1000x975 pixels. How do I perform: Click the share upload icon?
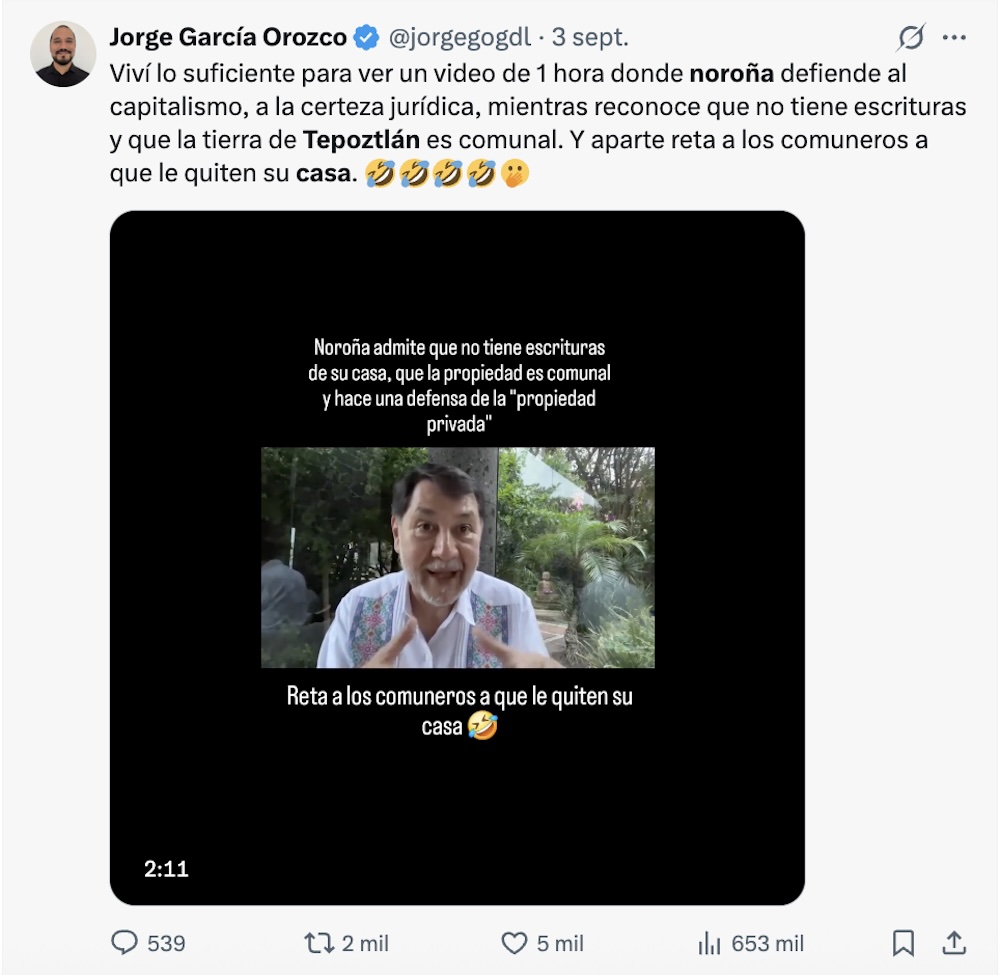click(955, 942)
